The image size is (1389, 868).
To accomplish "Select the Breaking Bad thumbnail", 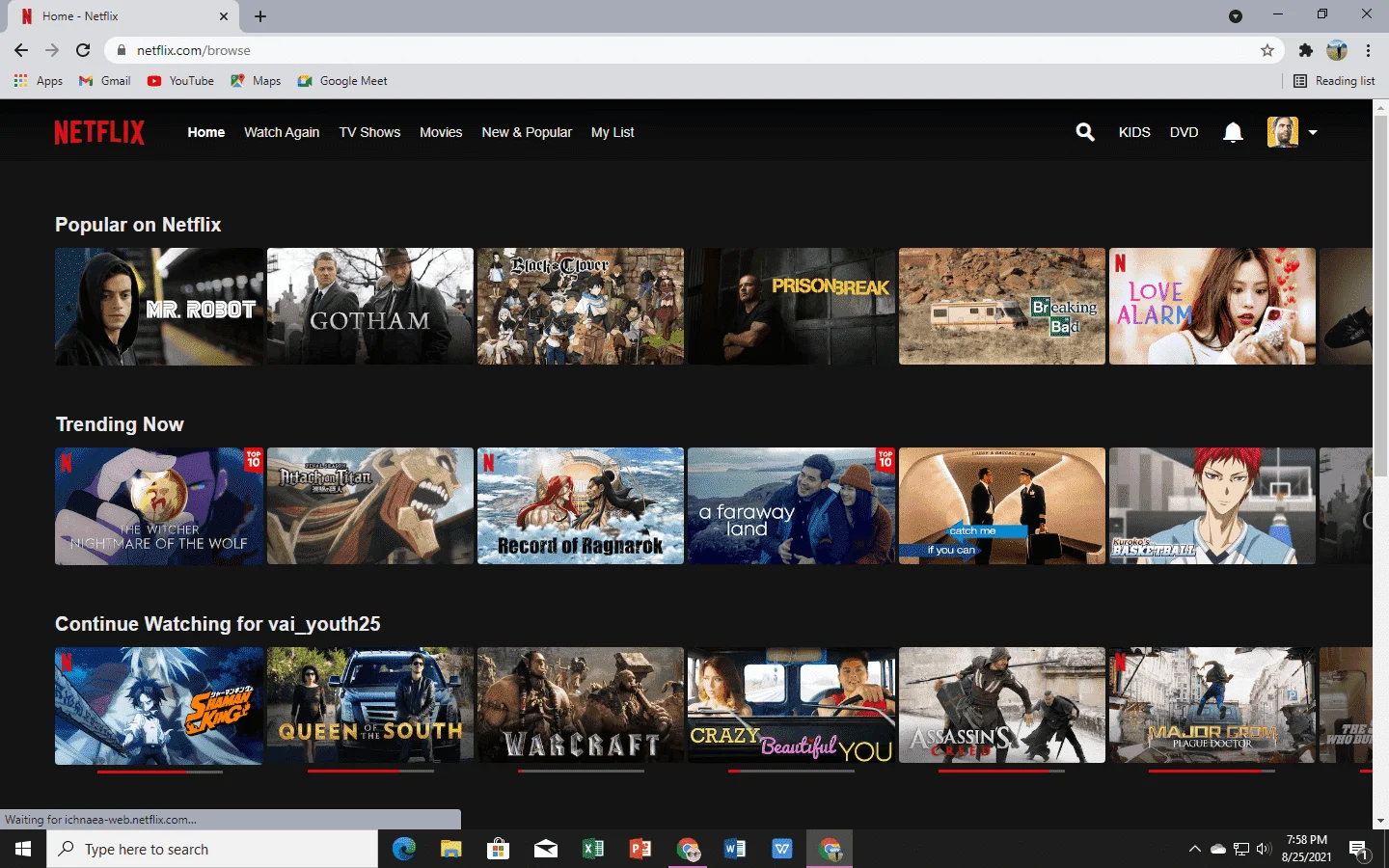I will tap(1002, 306).
